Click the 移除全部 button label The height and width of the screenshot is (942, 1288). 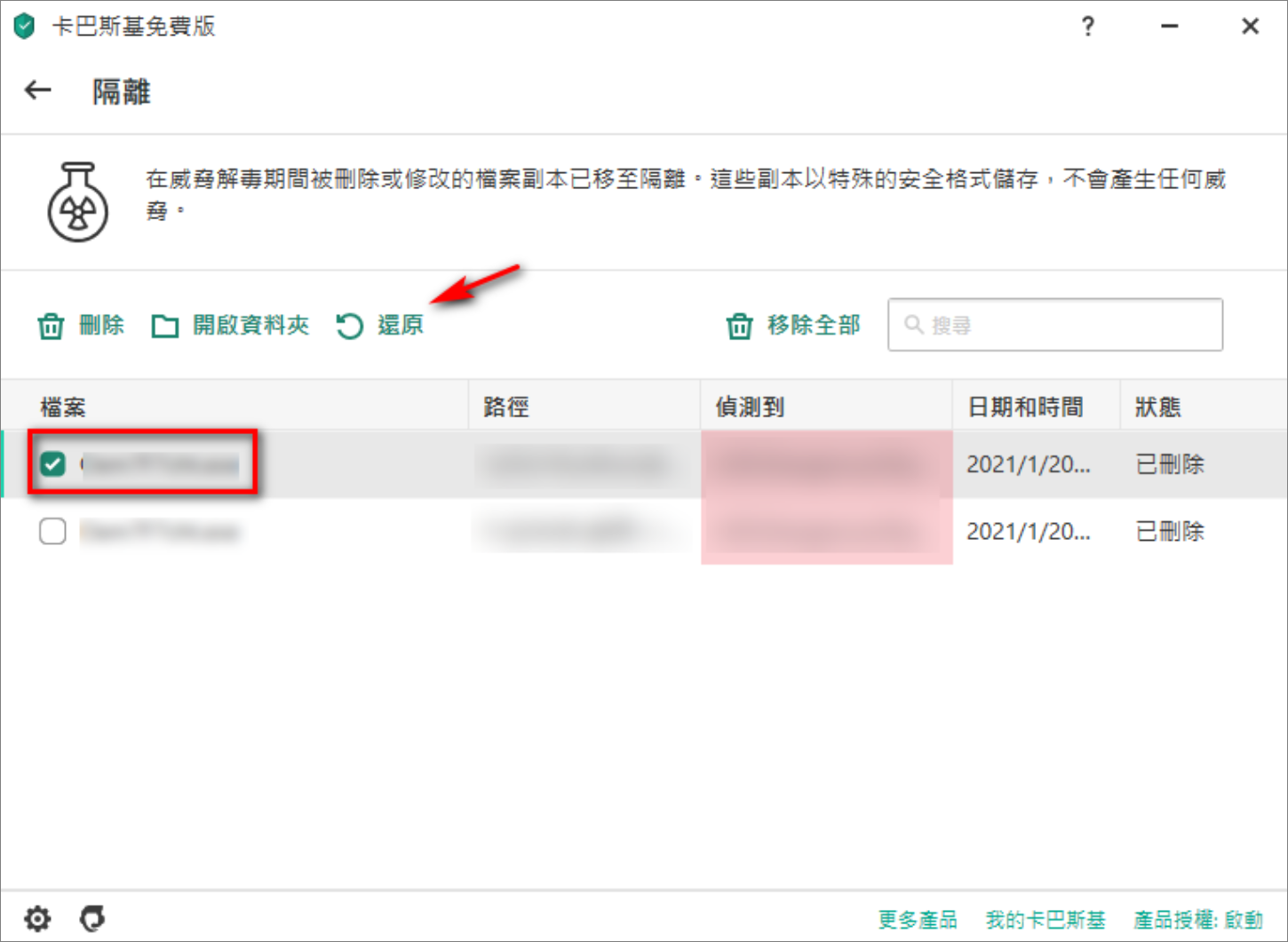814,325
